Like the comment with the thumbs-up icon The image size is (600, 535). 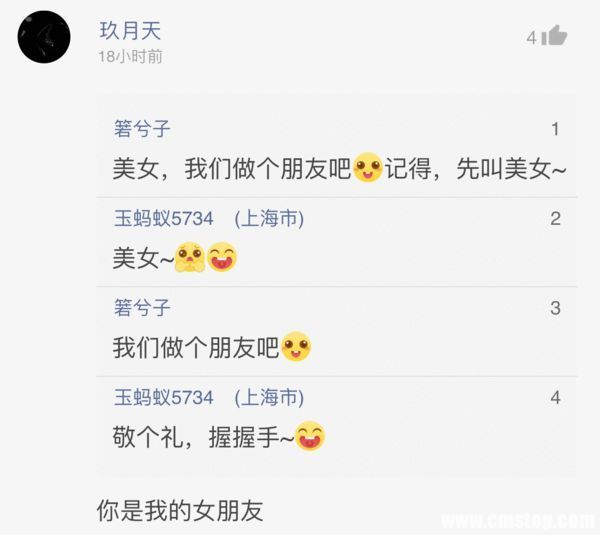554,35
